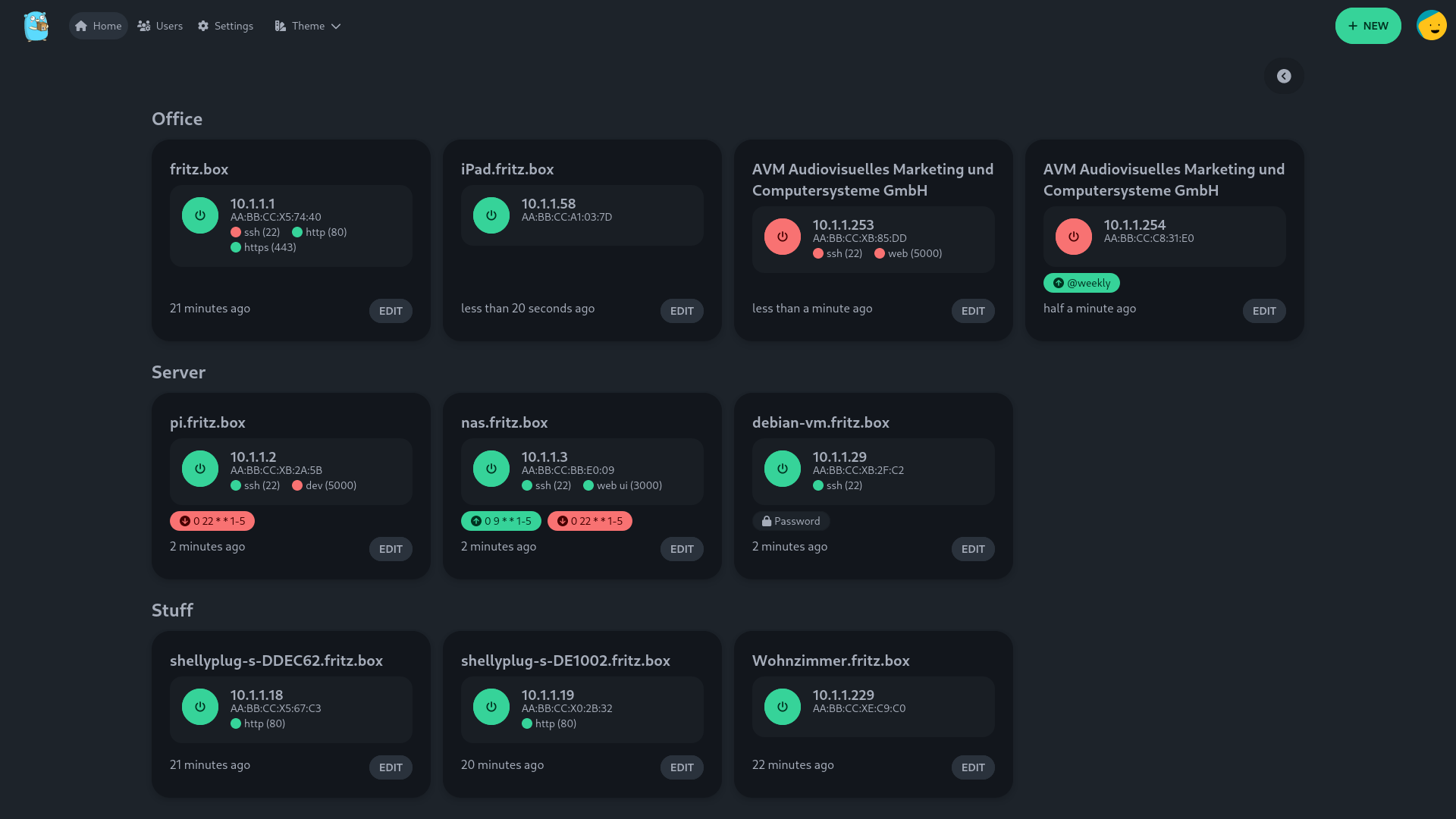Open the Theme dropdown menu
Screen dimensions: 1456x819
308,26
